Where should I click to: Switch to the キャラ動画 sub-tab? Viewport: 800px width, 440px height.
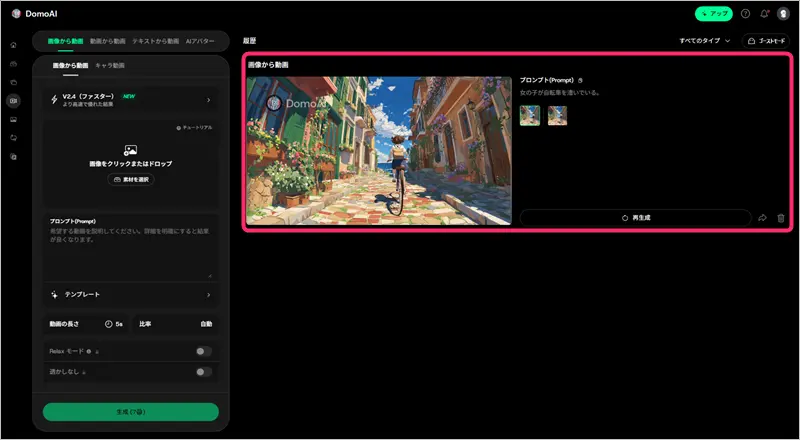pos(110,65)
